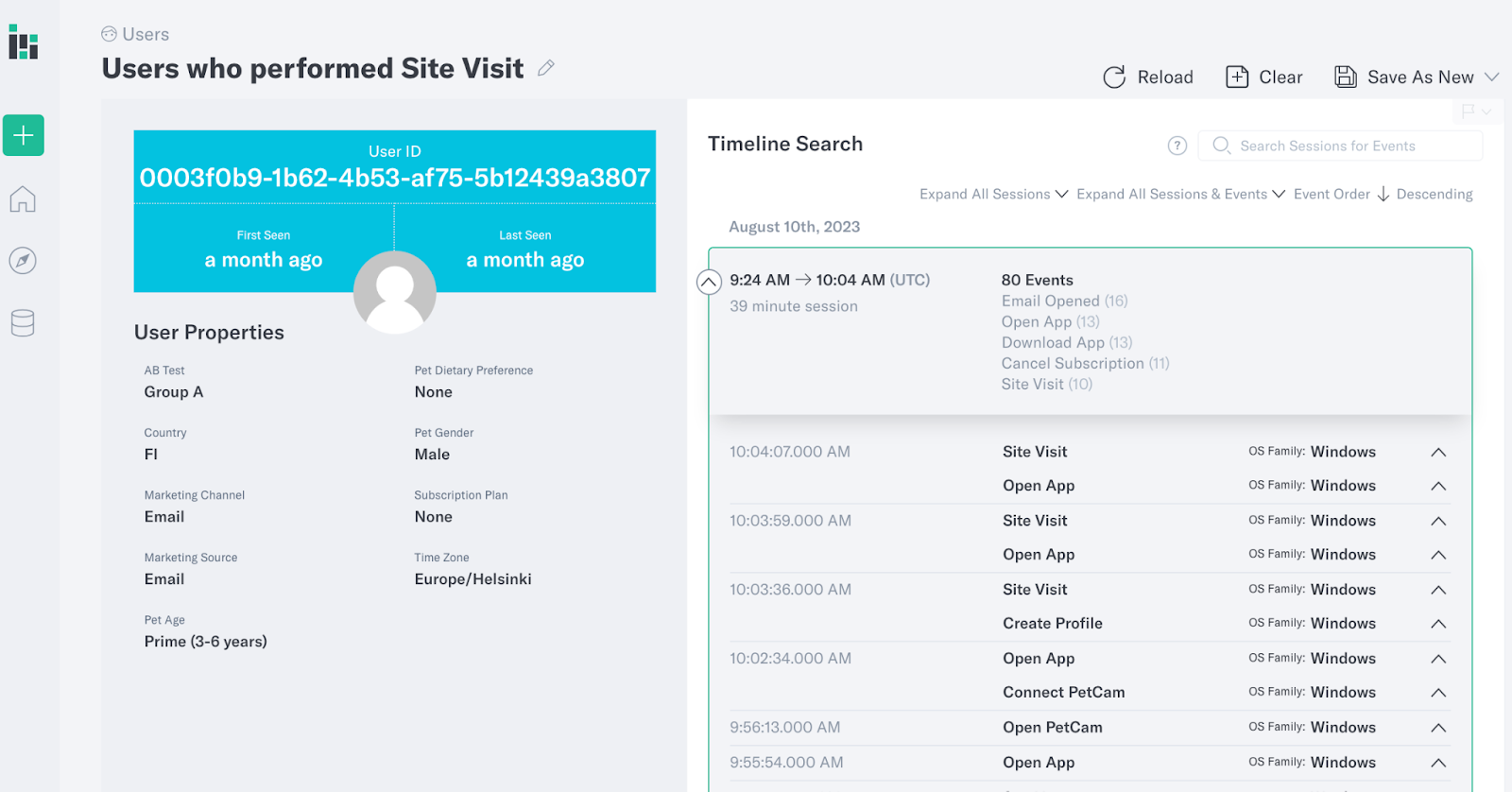1512x792 pixels.
Task: Click the August 10th, 2023 date header
Action: (795, 227)
